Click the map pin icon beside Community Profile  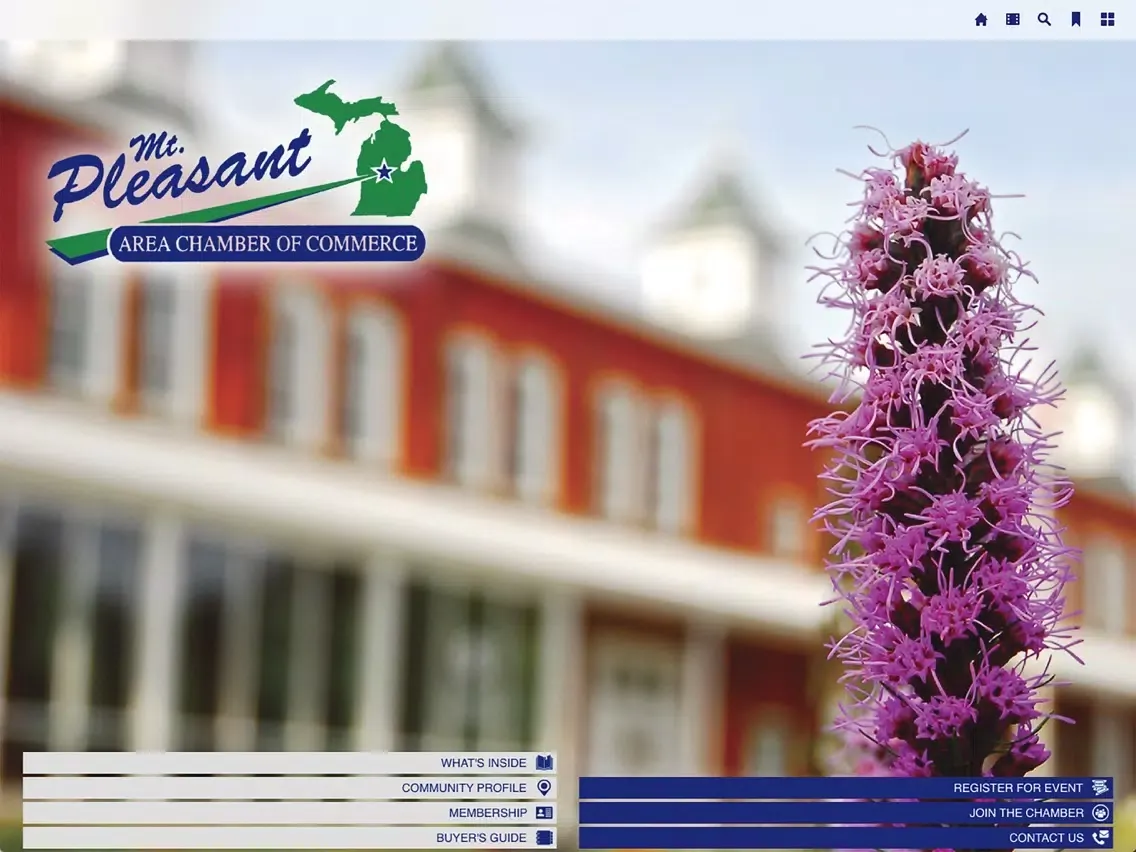(x=544, y=788)
